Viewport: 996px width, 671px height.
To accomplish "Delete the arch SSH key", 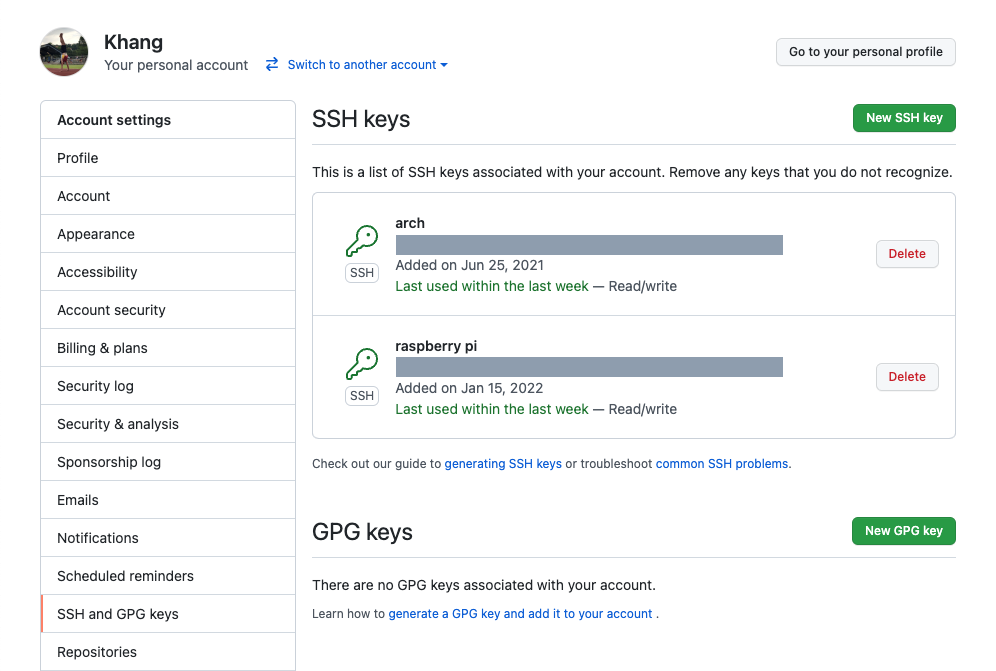I will [x=906, y=253].
